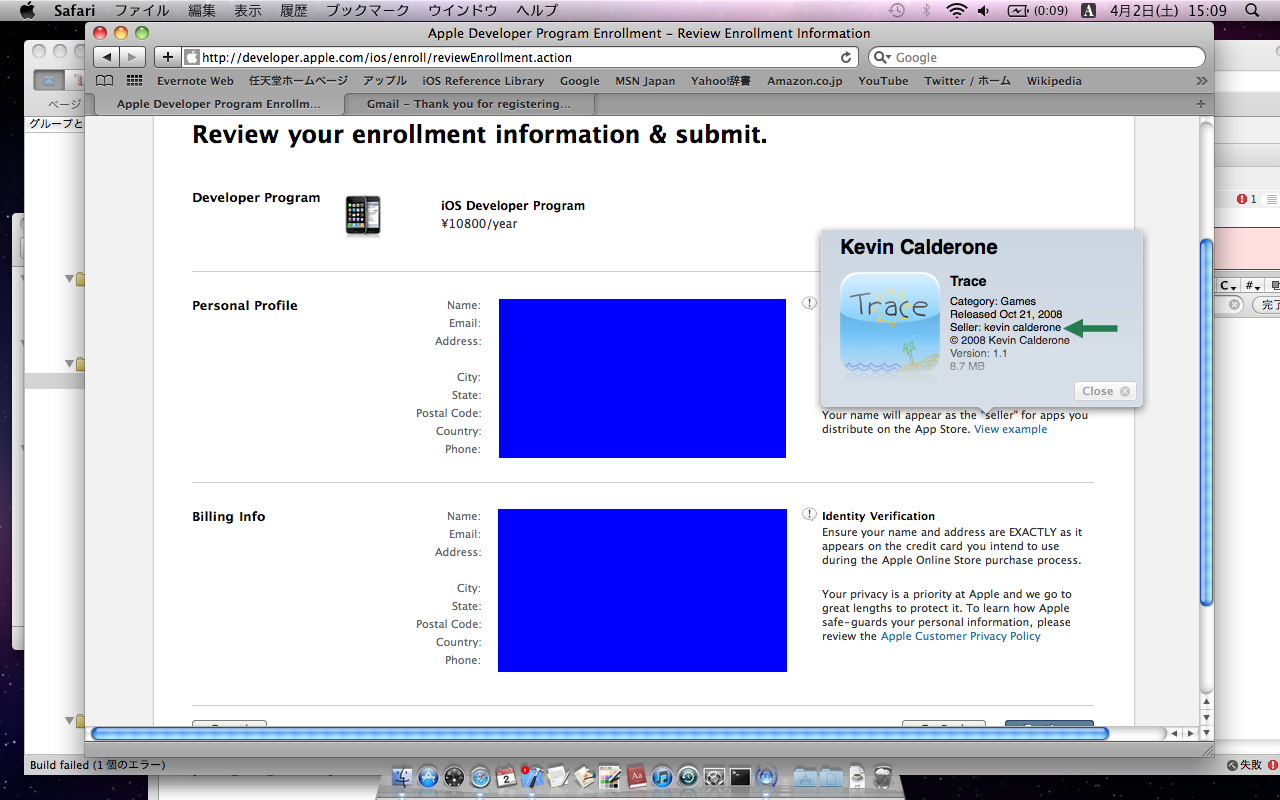Screen dimensions: 1280x800
Task: Open the ブックマーク menu
Action: pos(368,11)
